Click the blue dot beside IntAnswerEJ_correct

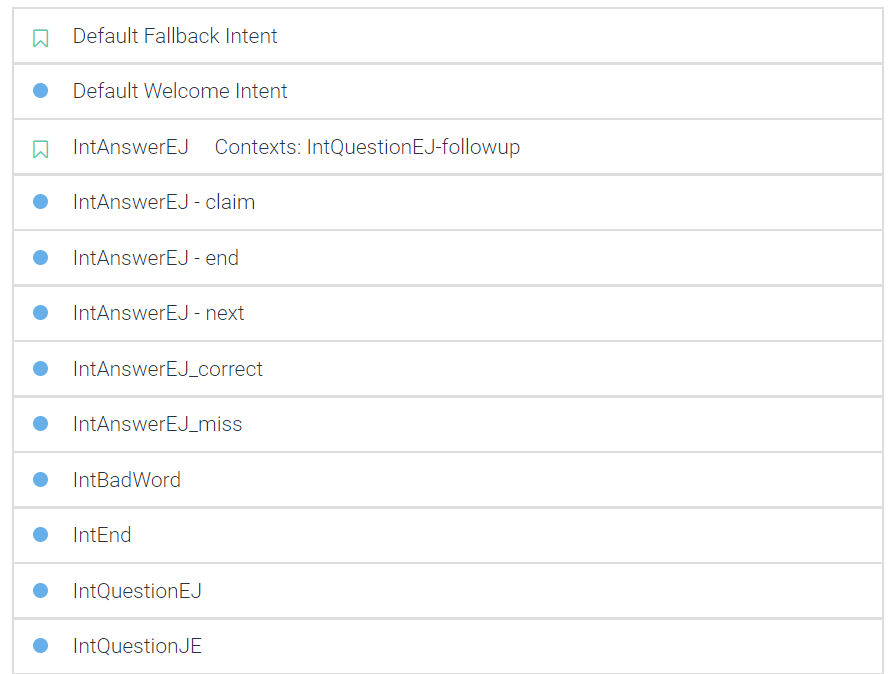click(x=41, y=369)
